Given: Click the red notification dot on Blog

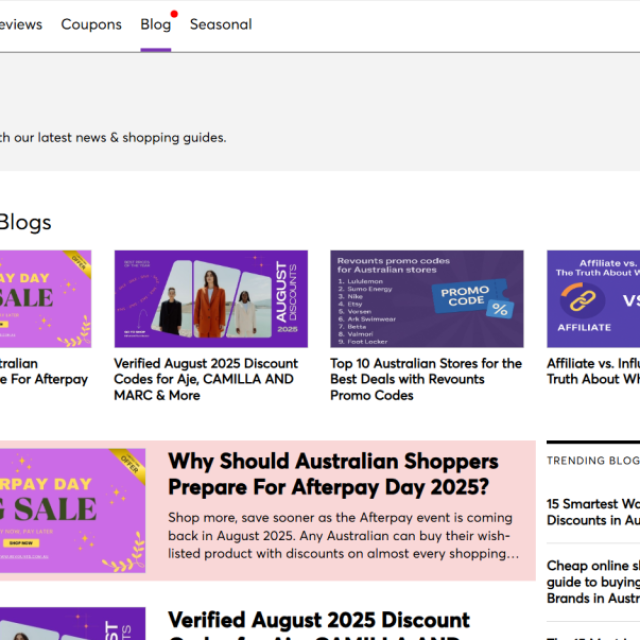Looking at the screenshot, I should click(174, 14).
